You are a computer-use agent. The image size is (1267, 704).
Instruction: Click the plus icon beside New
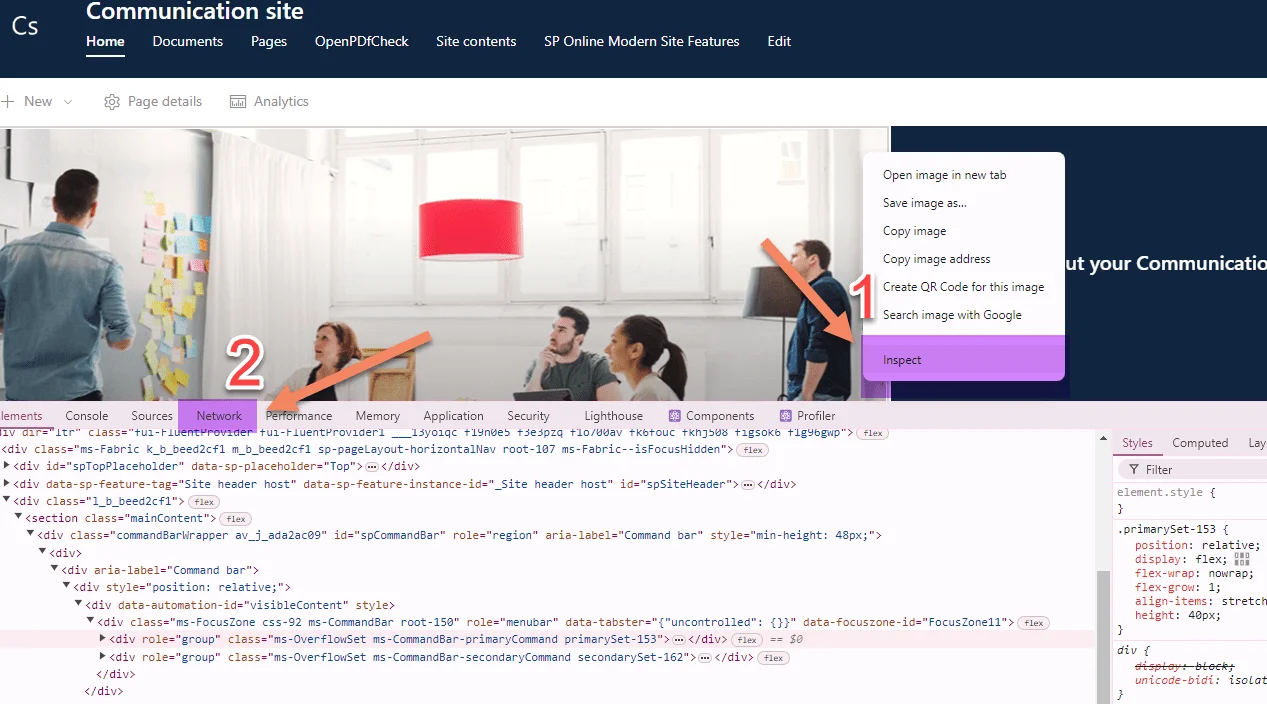pyautogui.click(x=9, y=102)
